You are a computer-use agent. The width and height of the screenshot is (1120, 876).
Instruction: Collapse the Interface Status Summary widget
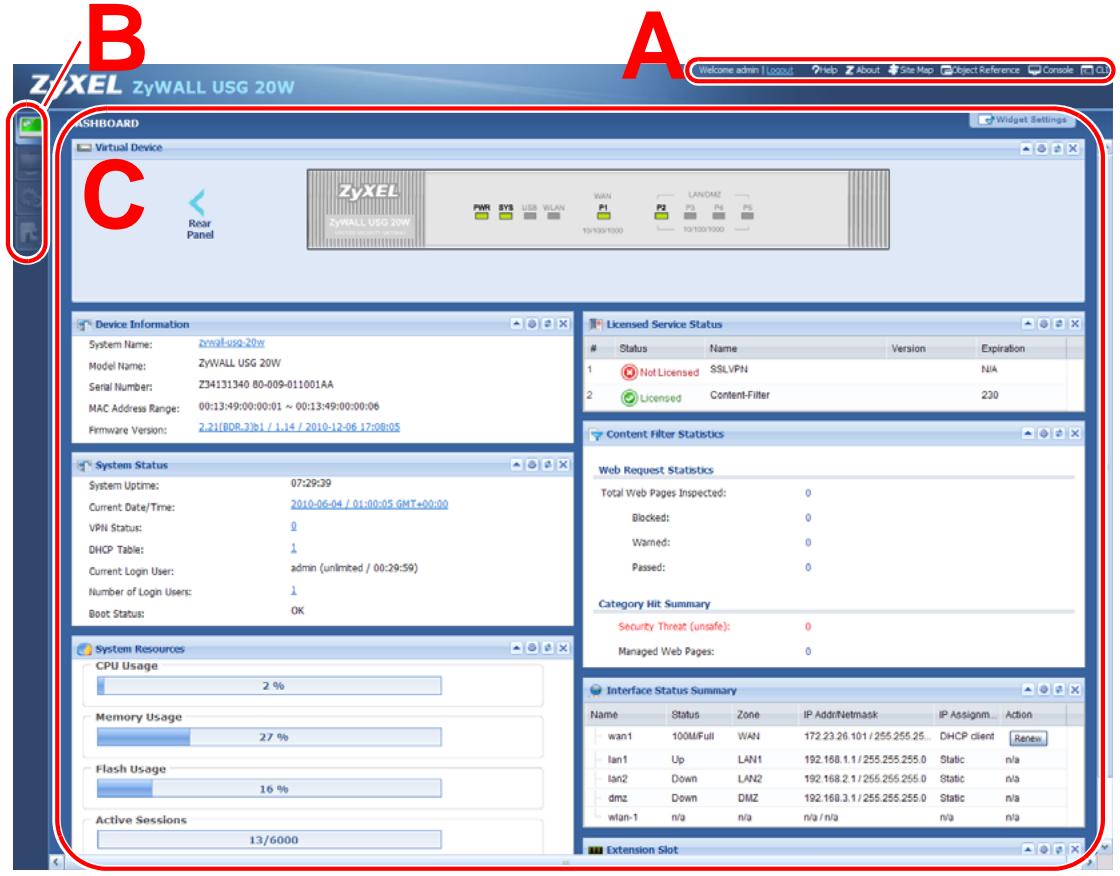(1028, 690)
